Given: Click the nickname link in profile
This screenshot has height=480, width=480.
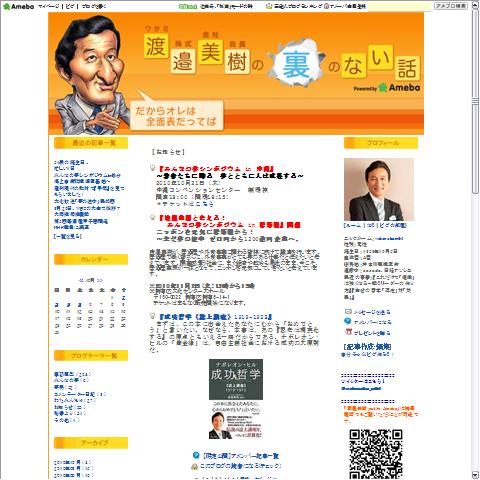Looking at the screenshot, I should (389, 239).
